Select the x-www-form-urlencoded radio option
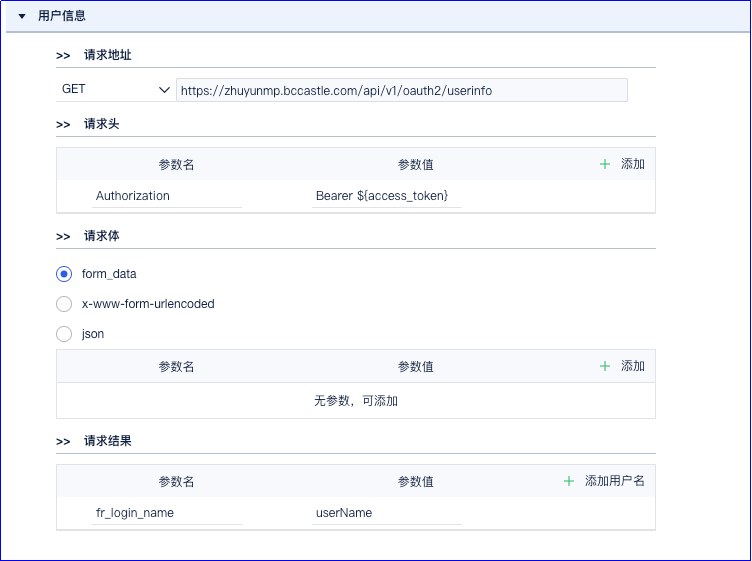This screenshot has height=561, width=752. (x=64, y=304)
